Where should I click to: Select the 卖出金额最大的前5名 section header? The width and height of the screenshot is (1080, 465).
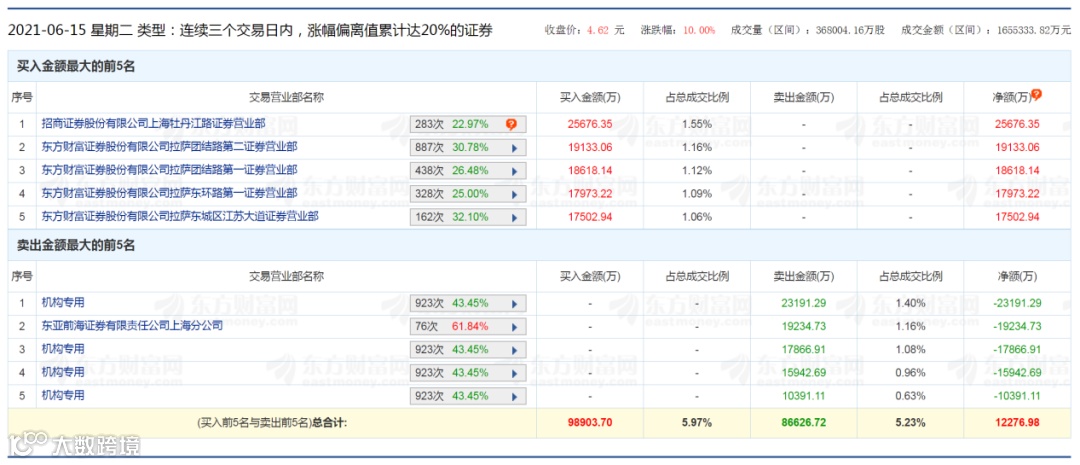pyautogui.click(x=76, y=246)
